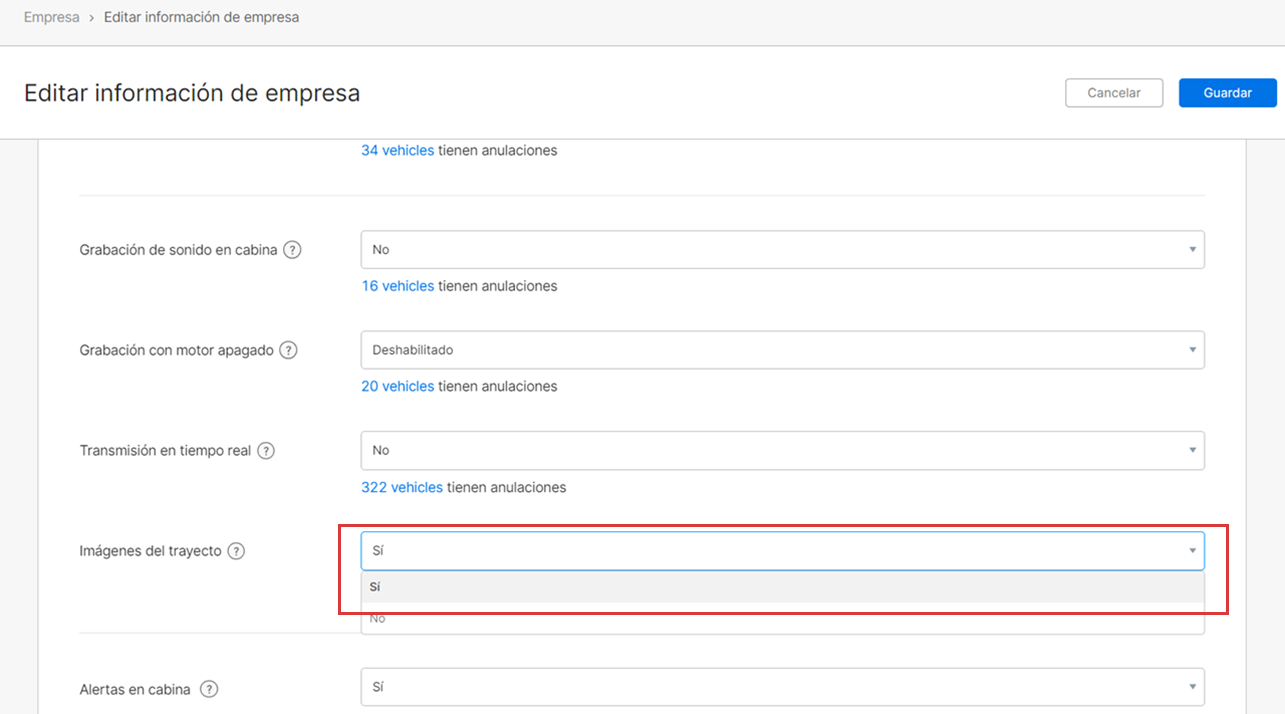Click Transmisión en tiempo real label
Viewport: 1285px width, 714px height.
(165, 450)
